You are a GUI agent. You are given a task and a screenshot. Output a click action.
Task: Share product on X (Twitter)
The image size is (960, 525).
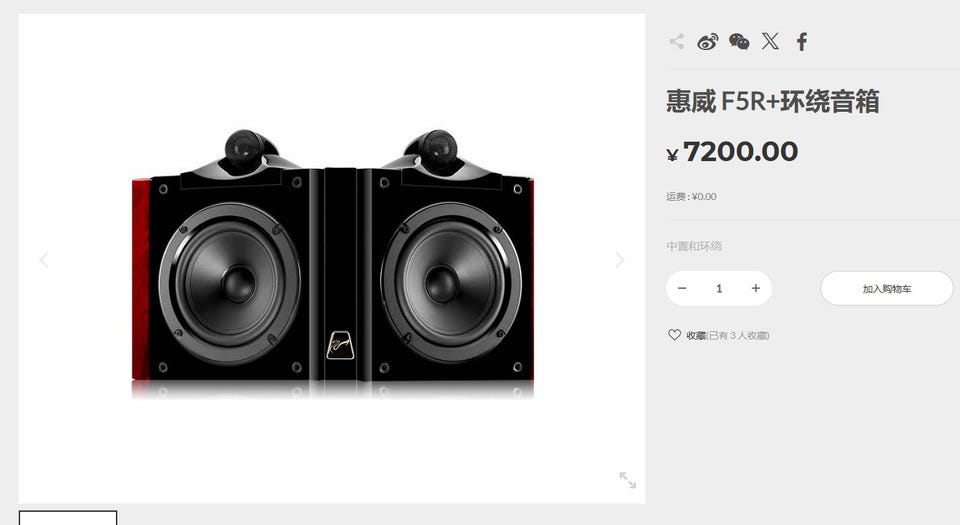click(770, 41)
